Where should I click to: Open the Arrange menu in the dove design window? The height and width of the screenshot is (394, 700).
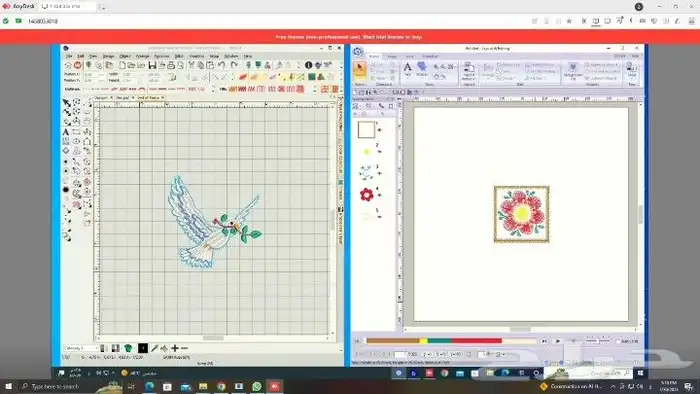point(142,56)
